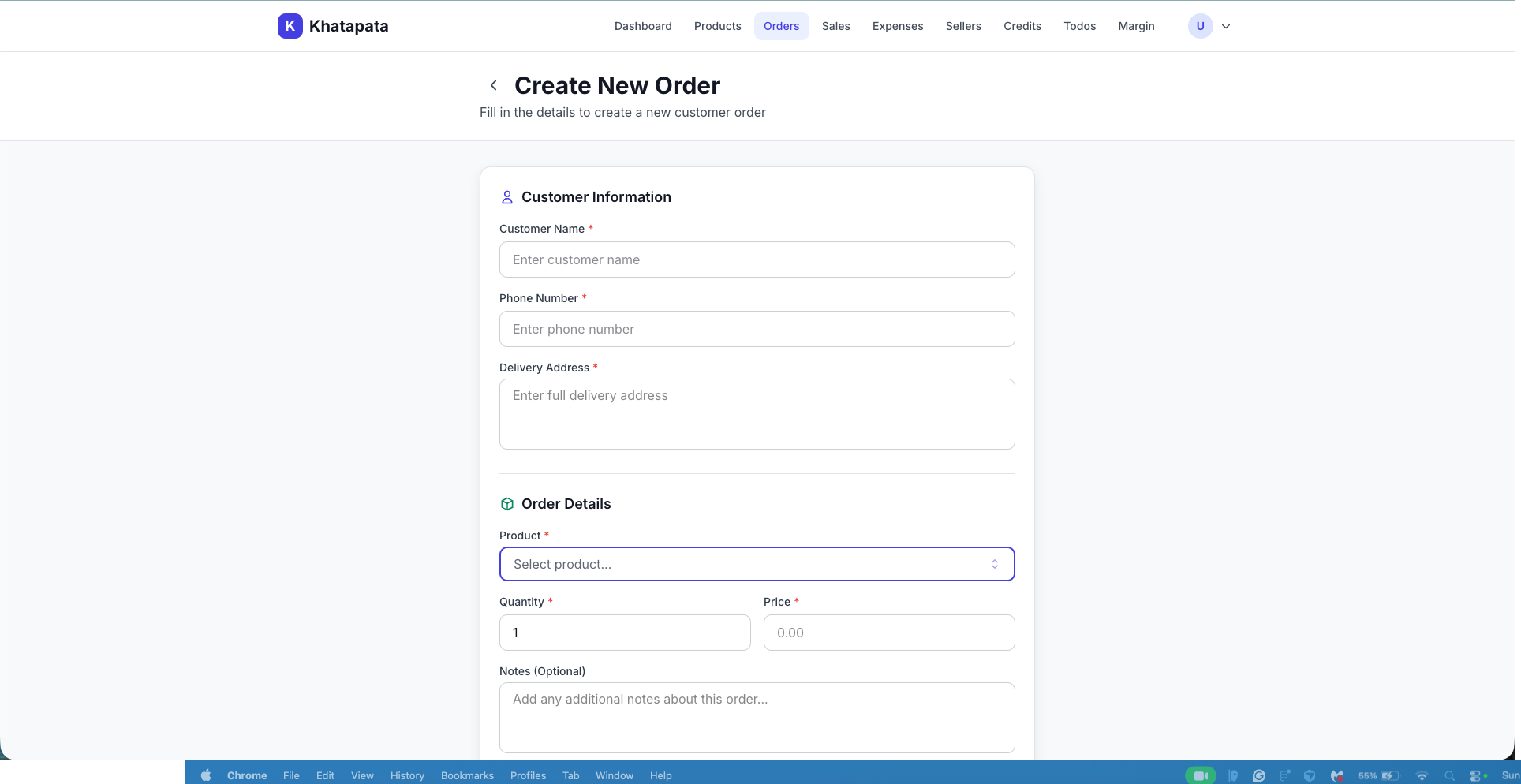1521x784 pixels.
Task: Open the Products navigation item
Action: tap(717, 25)
